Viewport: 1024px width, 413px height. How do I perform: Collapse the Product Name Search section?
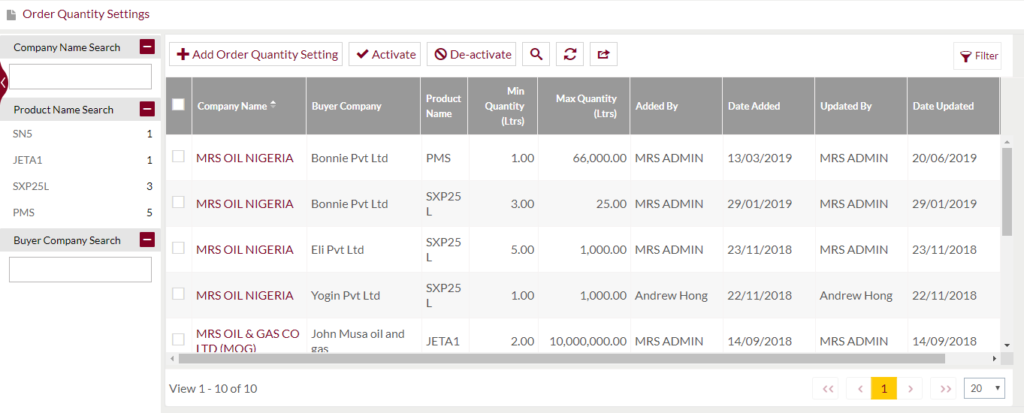click(x=148, y=109)
